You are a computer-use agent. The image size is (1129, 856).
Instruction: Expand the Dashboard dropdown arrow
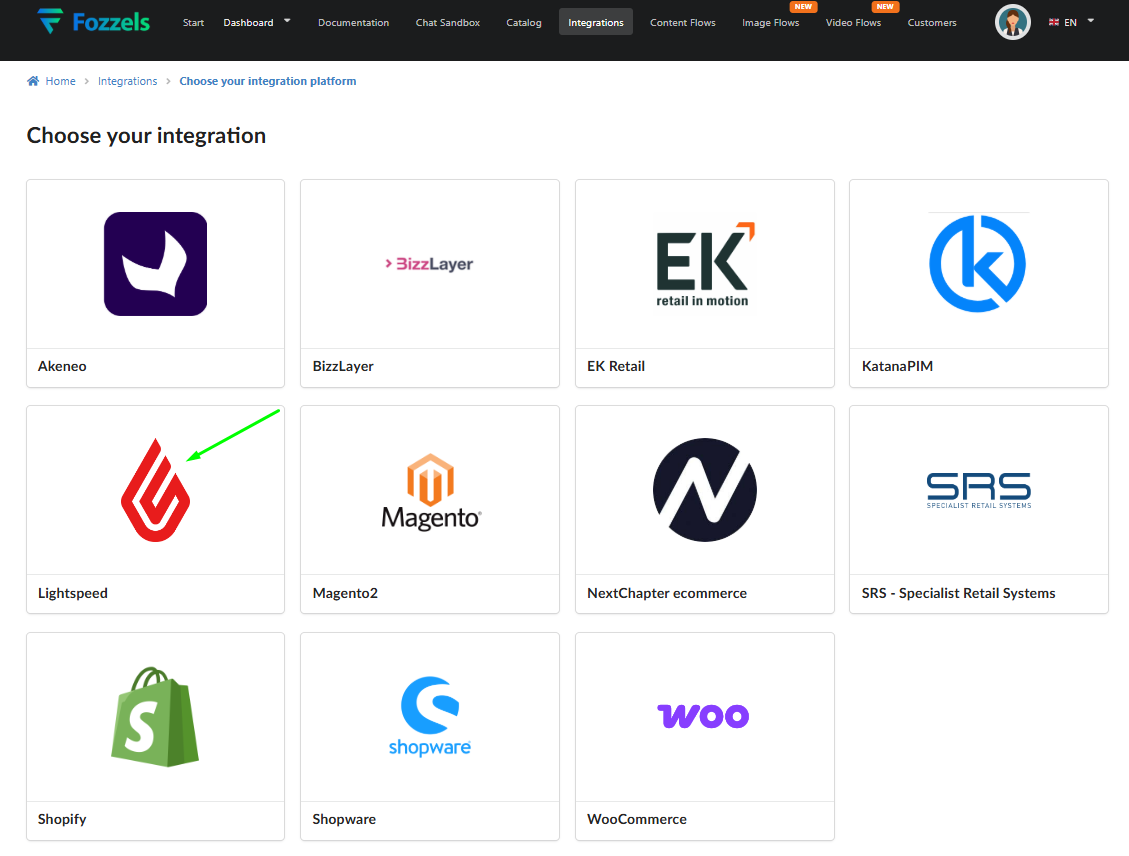pos(287,21)
